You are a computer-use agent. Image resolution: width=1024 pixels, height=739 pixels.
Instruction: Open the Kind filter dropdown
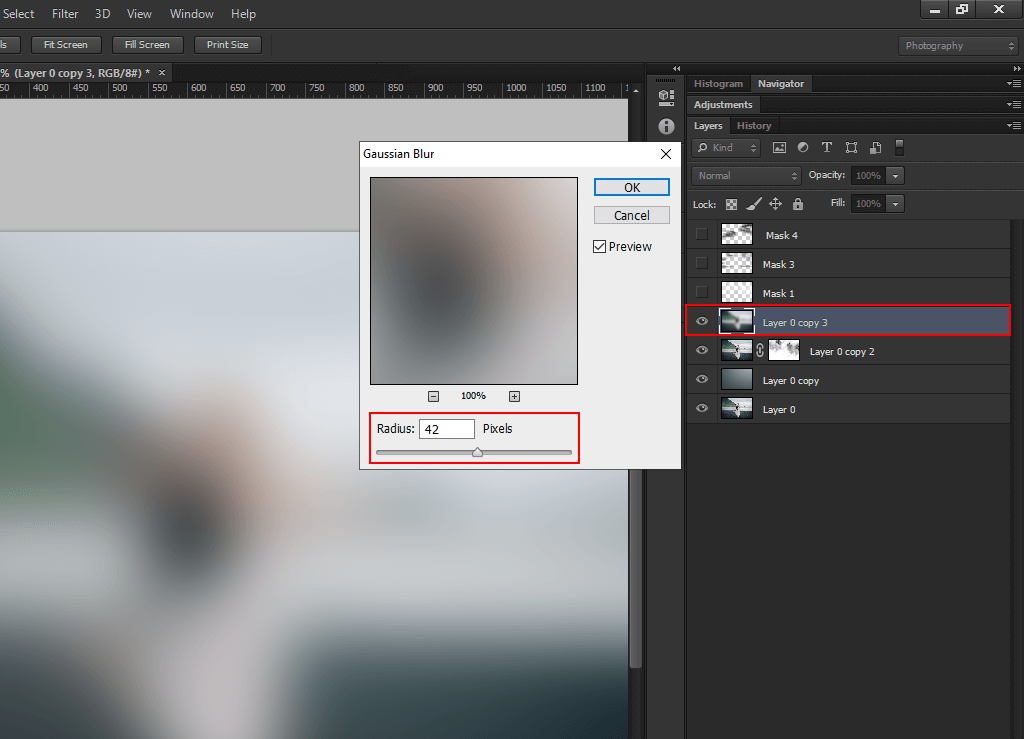(726, 148)
